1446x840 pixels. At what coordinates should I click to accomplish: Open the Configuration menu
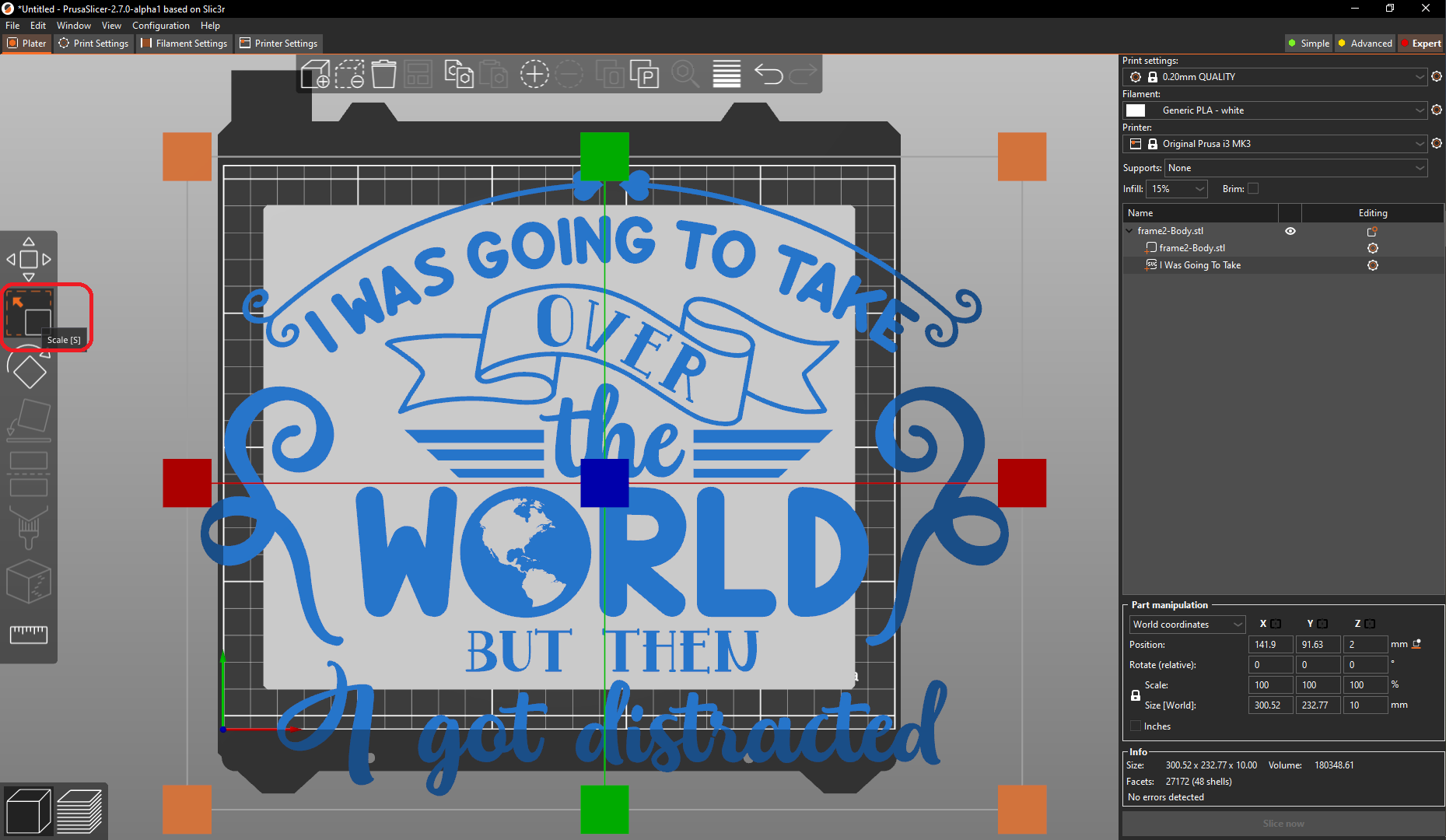[x=160, y=25]
